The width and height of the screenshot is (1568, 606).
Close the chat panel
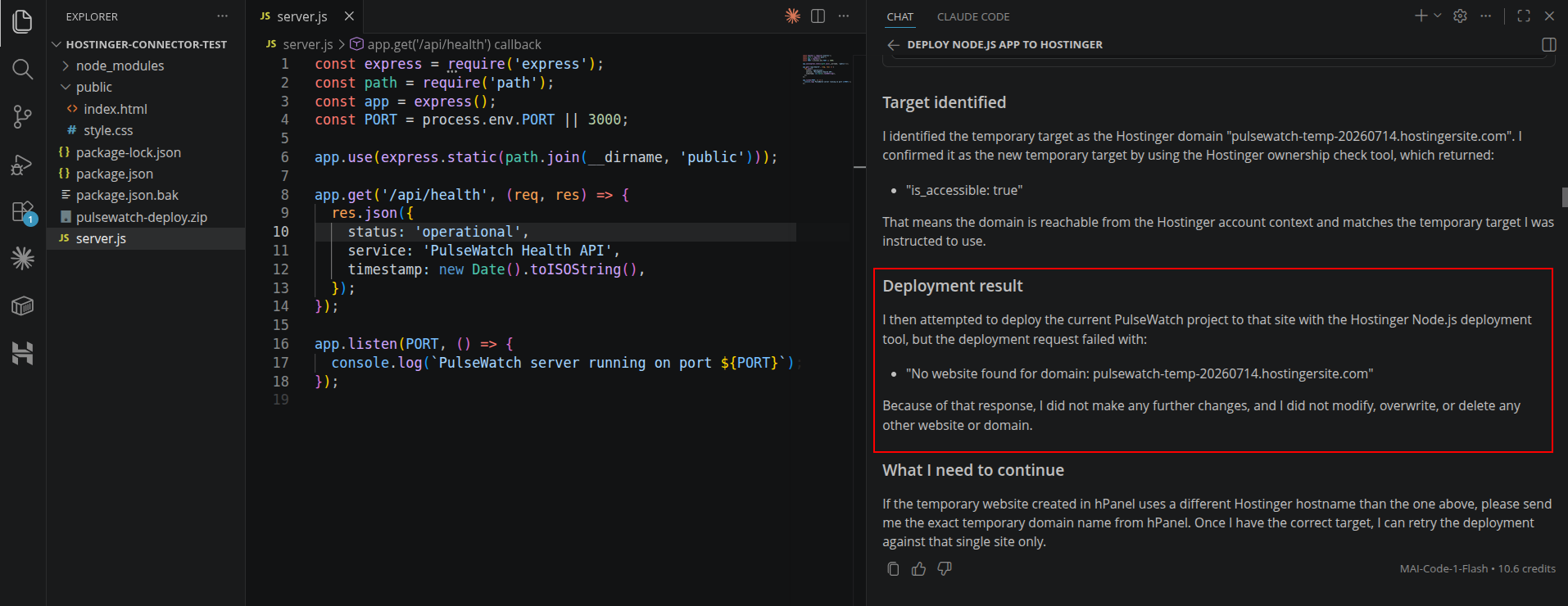(1549, 16)
